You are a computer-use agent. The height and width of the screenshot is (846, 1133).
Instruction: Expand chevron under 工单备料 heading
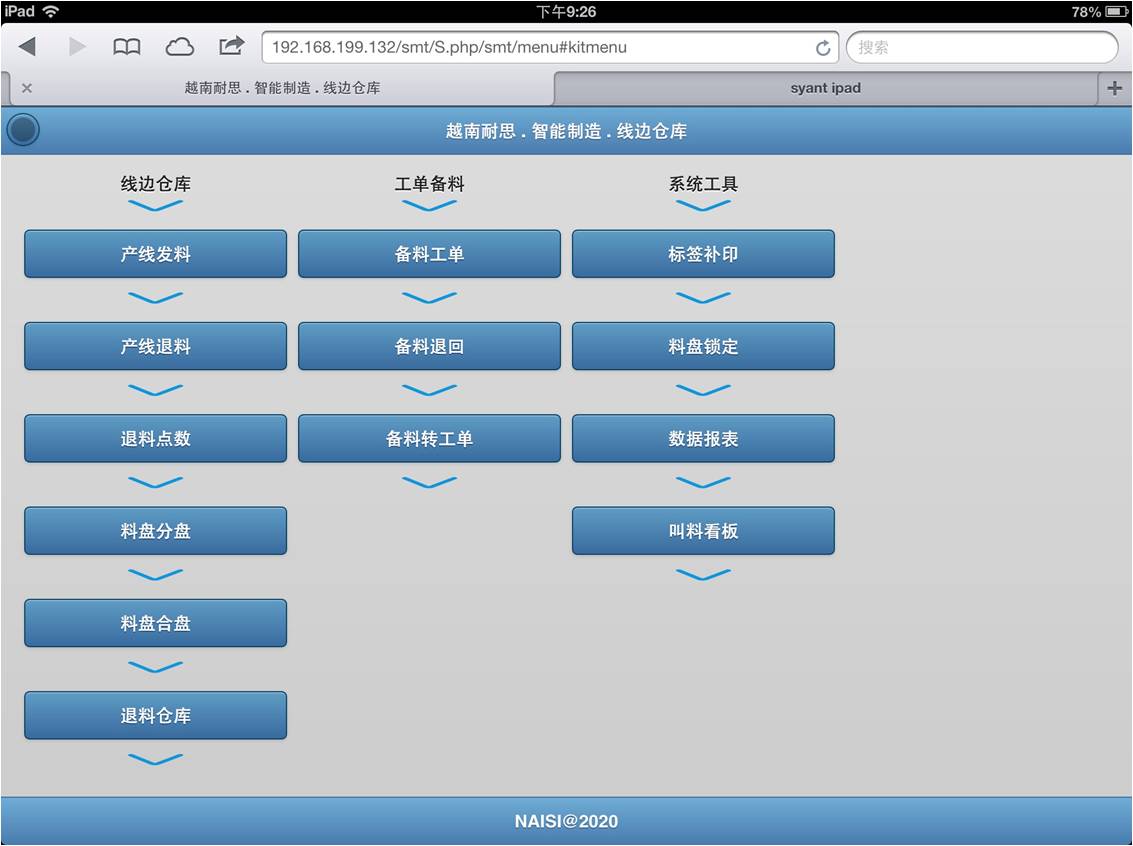coord(429,206)
